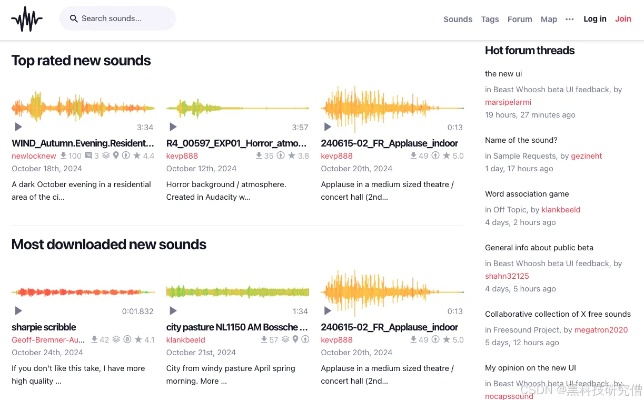Play the sharpie scribble sound
This screenshot has width=644, height=400.
tap(18, 311)
